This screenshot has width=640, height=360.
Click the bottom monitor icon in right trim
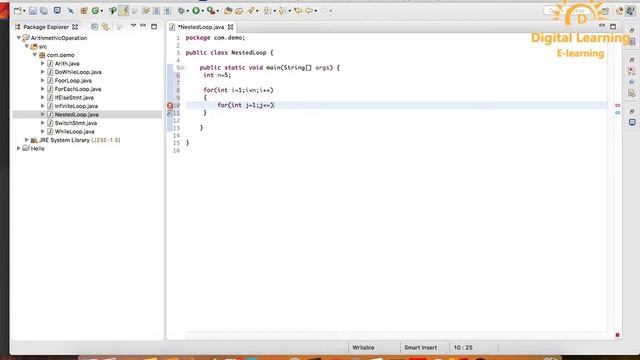point(632,122)
